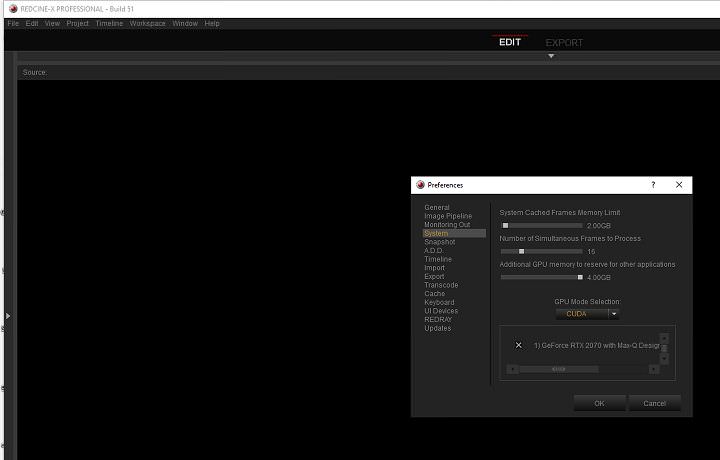
Task: Select Keyboard preferences category
Action: point(439,302)
